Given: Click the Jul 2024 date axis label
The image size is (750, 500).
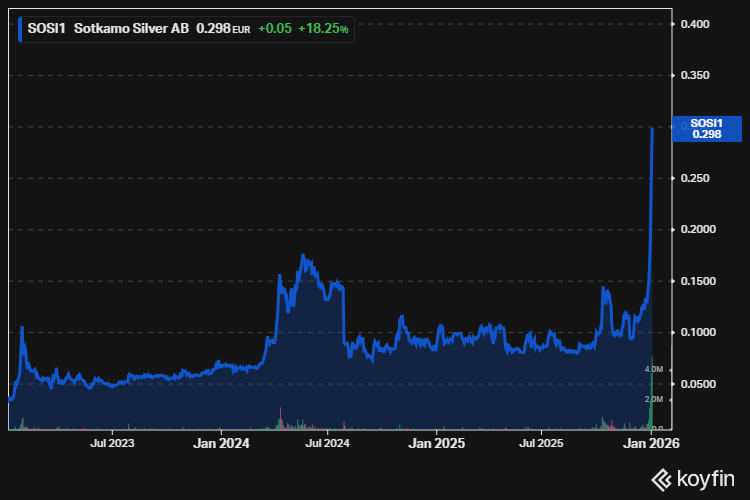Looking at the screenshot, I should pyautogui.click(x=327, y=442).
